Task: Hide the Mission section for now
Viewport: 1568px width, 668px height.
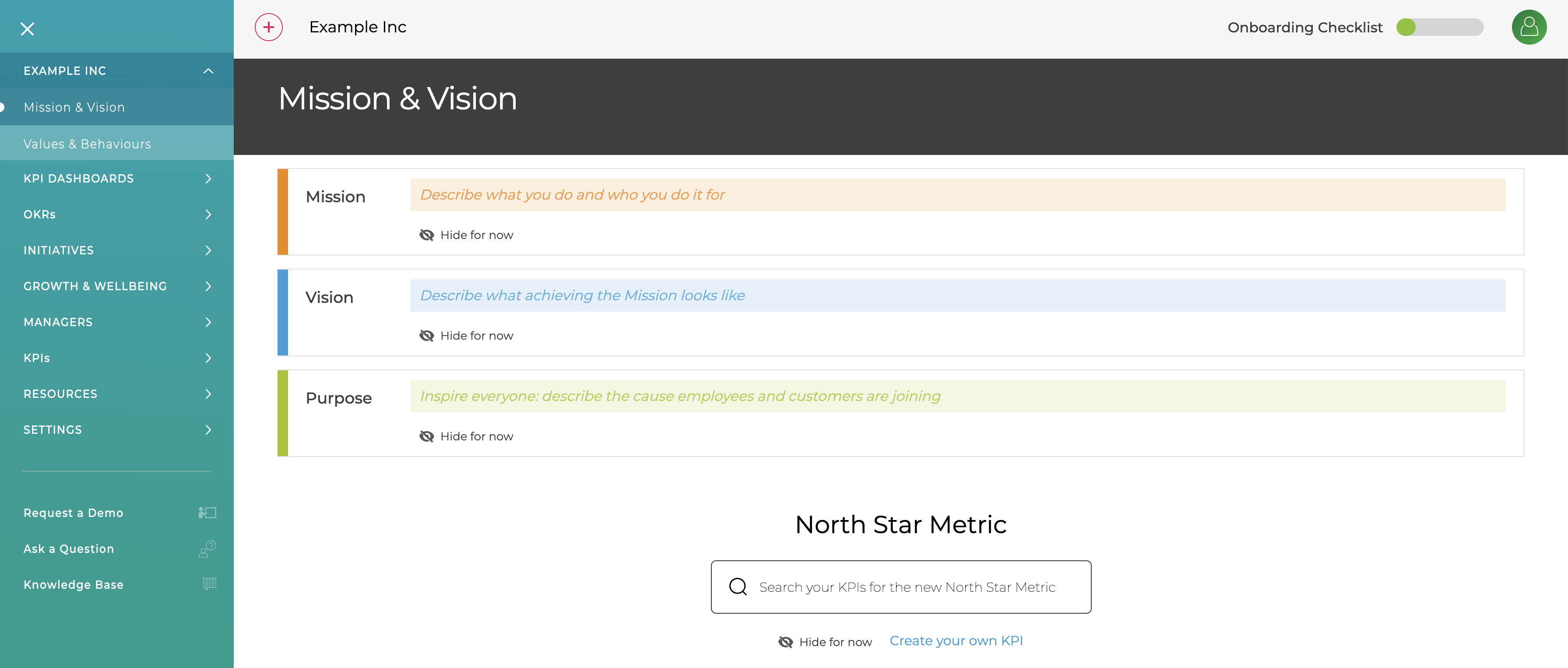Action: tap(477, 235)
